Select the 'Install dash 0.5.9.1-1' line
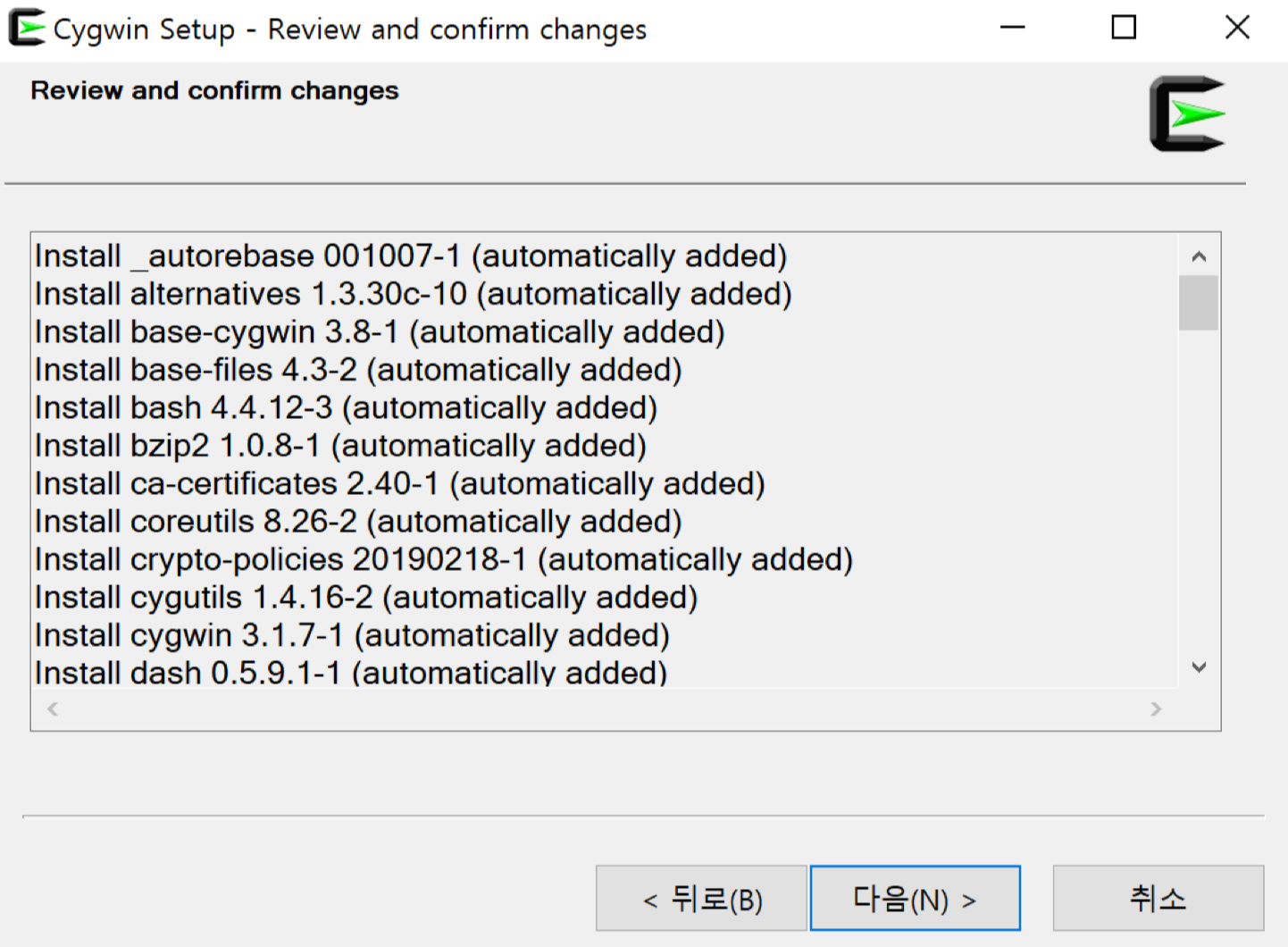Viewport: 1288px width, 947px height. 351,672
